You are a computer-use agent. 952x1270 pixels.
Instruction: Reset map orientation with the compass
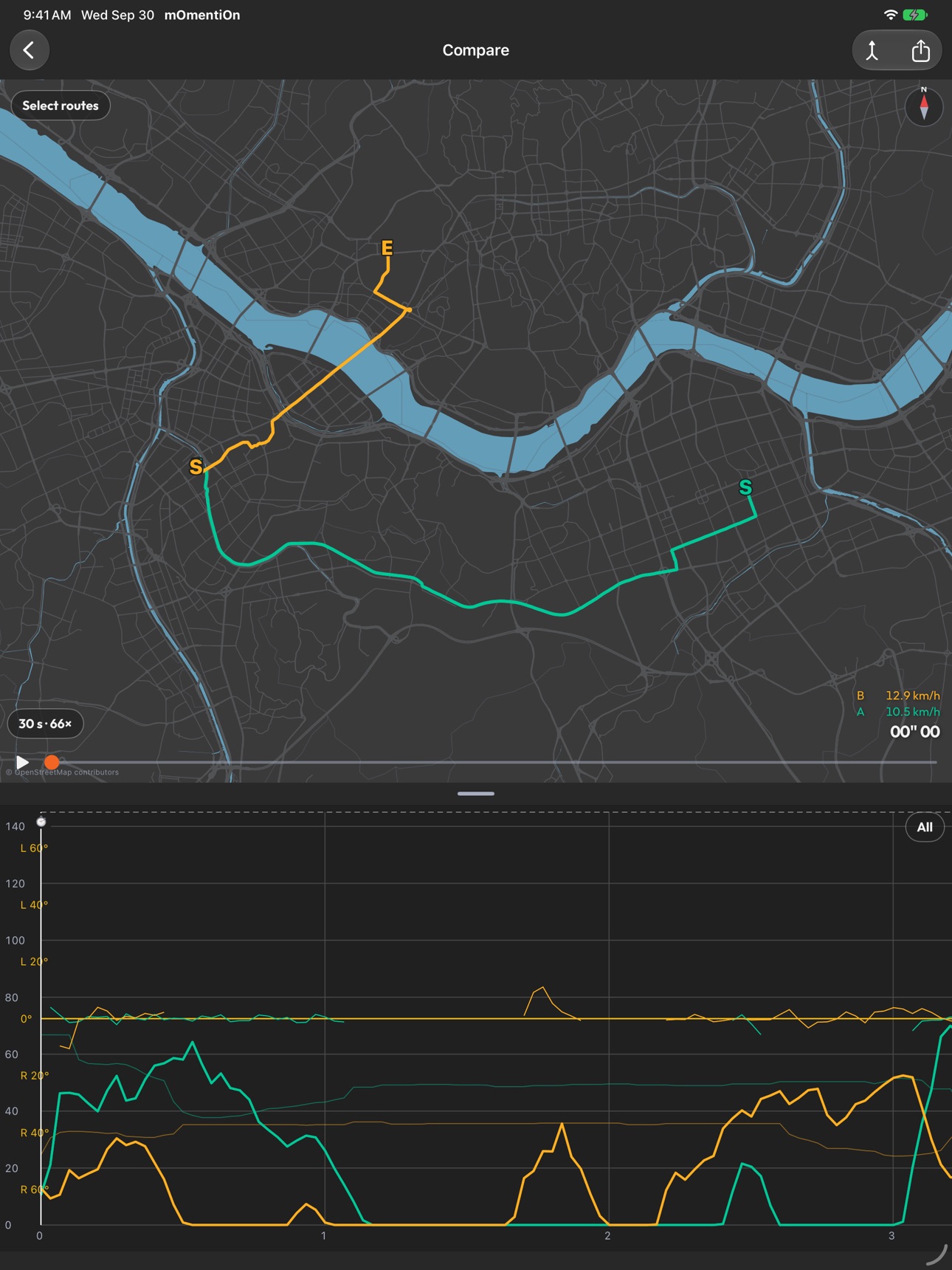pyautogui.click(x=924, y=107)
